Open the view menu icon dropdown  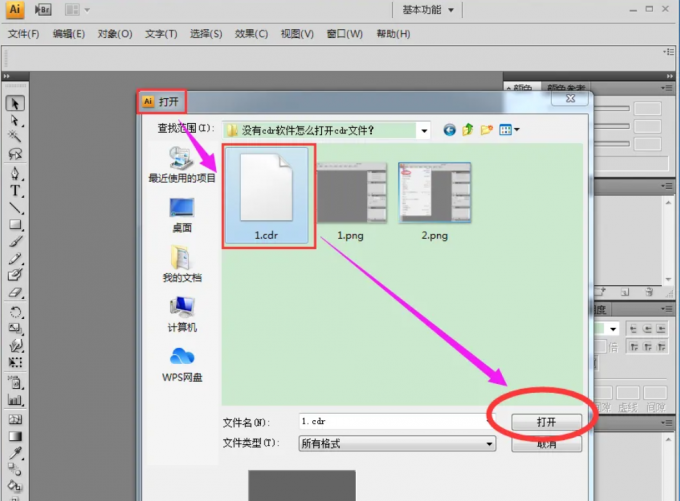tap(509, 130)
